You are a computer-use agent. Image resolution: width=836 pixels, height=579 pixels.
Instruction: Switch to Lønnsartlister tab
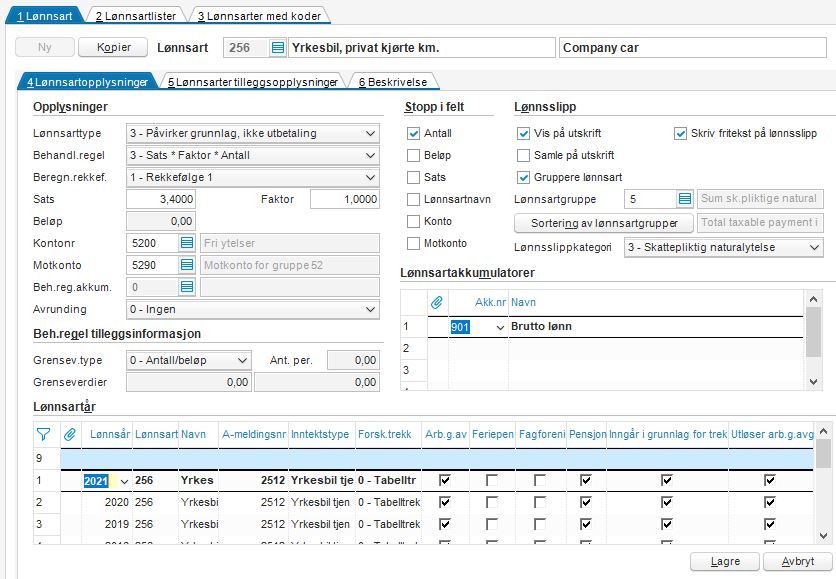point(135,16)
